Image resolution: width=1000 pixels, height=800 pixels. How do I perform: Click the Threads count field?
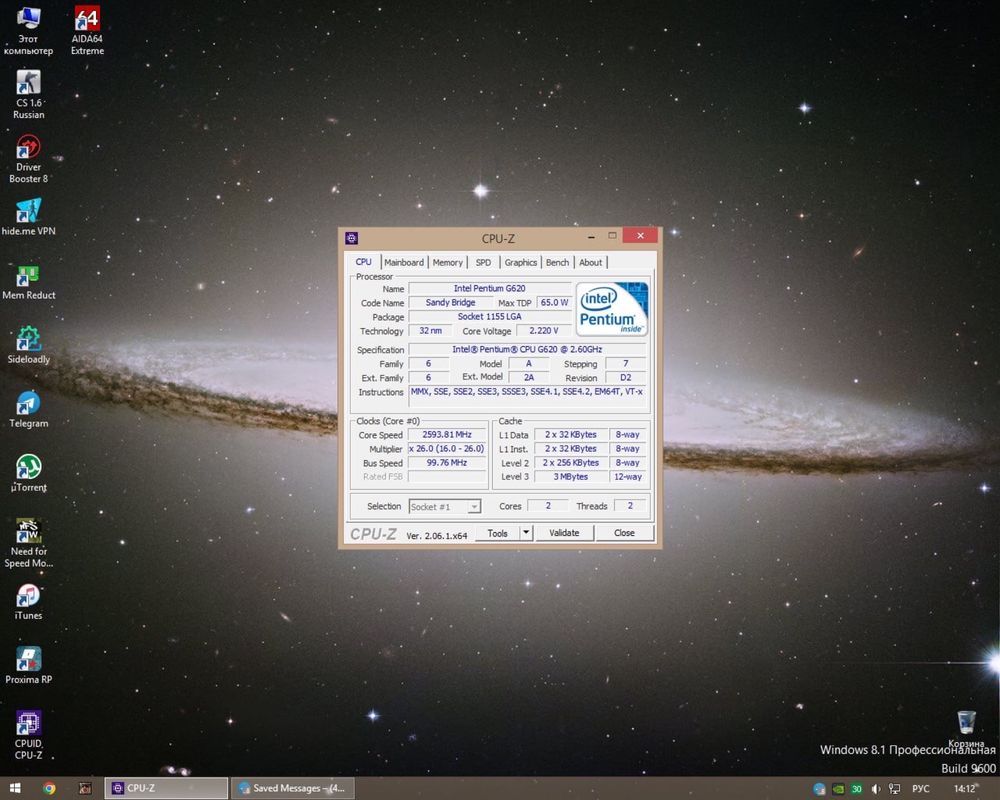(630, 506)
